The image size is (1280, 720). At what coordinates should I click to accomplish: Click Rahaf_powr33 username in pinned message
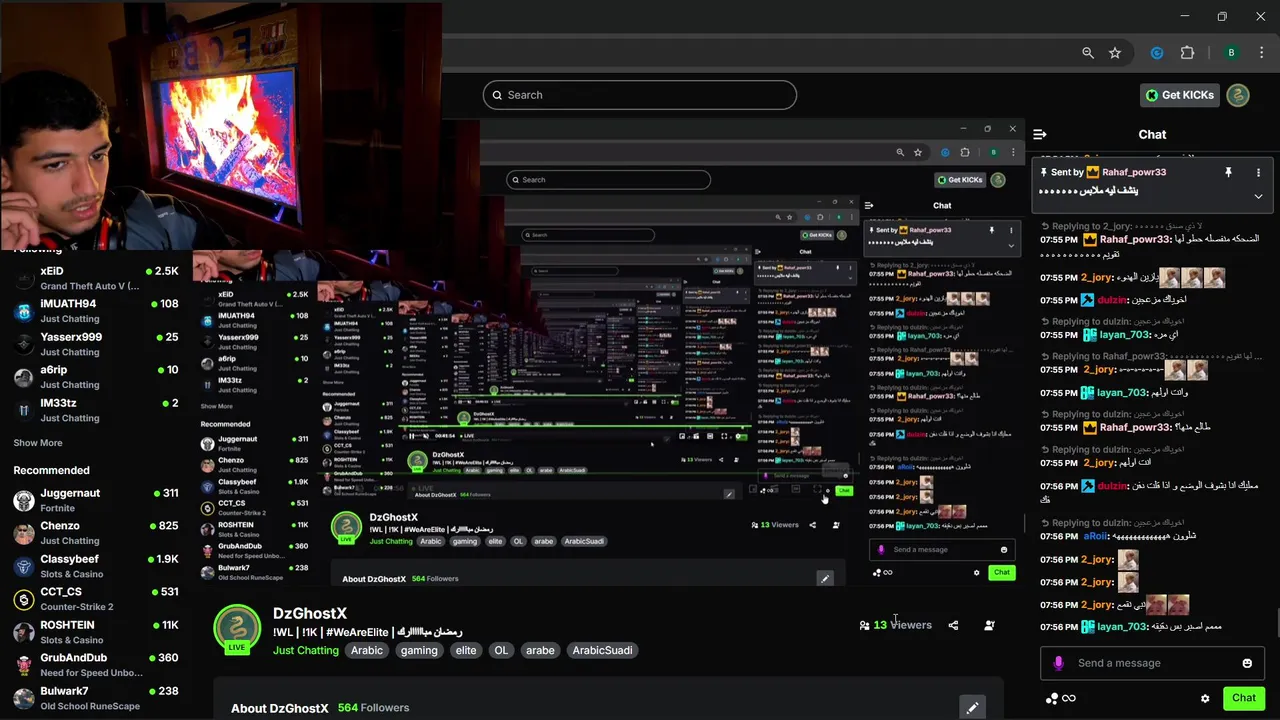tap(1134, 172)
